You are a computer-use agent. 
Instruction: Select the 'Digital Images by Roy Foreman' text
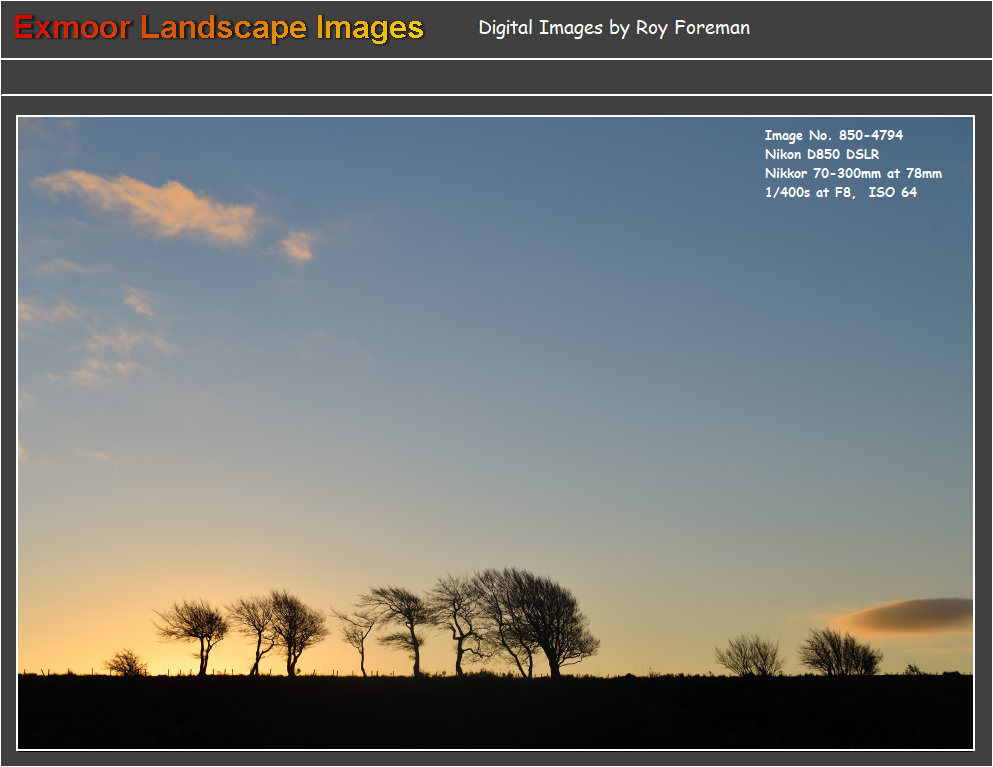pyautogui.click(x=614, y=28)
